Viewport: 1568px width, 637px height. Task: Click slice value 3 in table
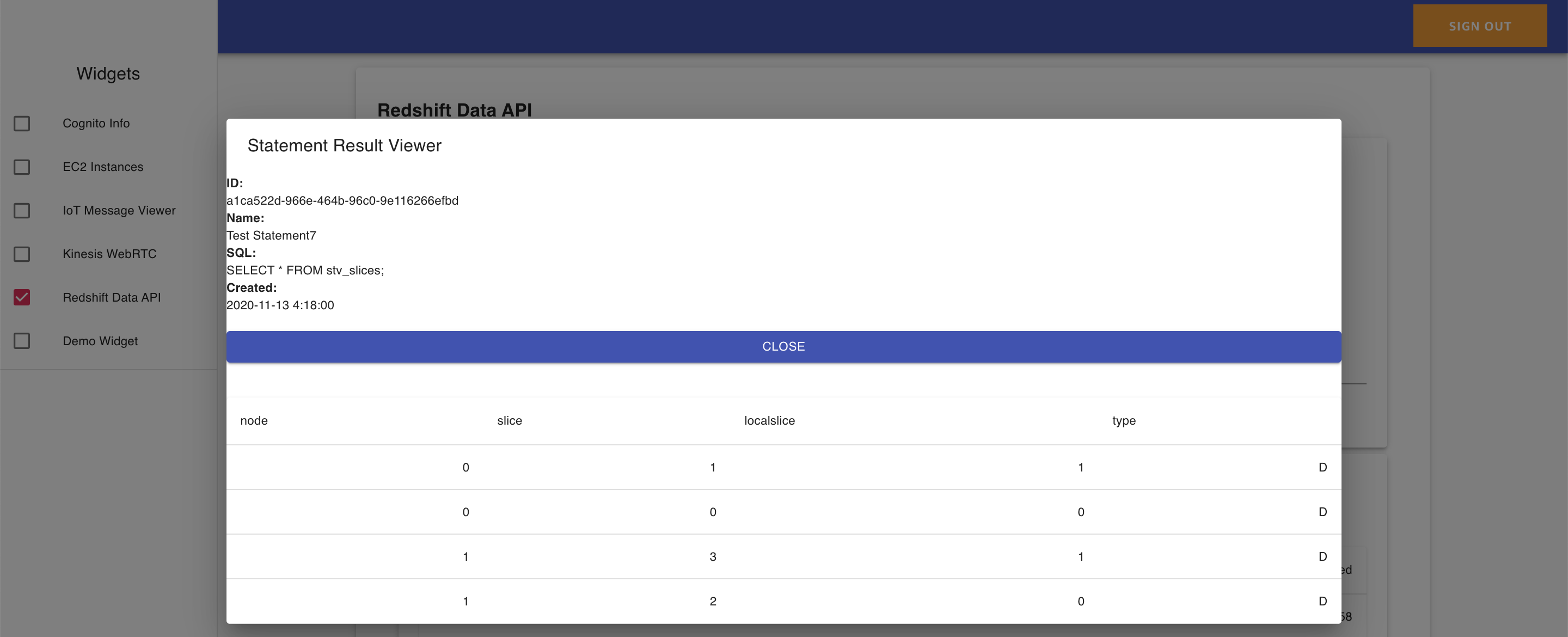click(713, 556)
